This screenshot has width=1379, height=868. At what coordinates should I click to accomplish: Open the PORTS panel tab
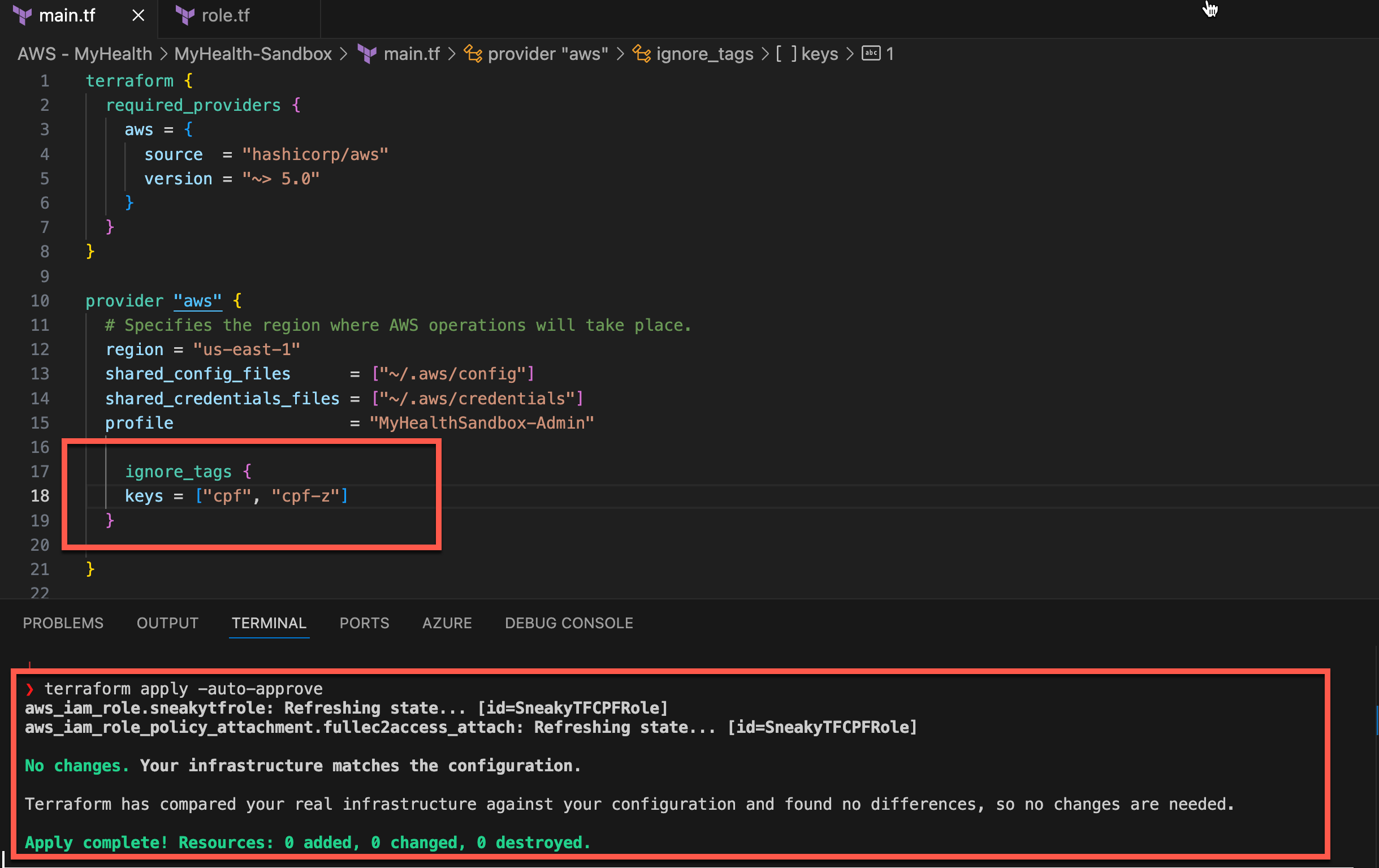[x=364, y=623]
